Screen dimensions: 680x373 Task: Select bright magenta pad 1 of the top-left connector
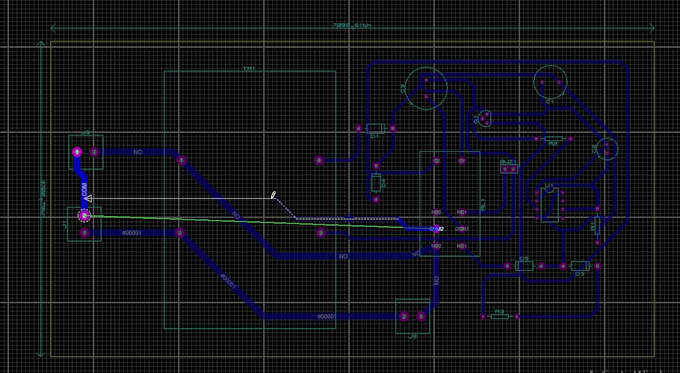tap(77, 152)
